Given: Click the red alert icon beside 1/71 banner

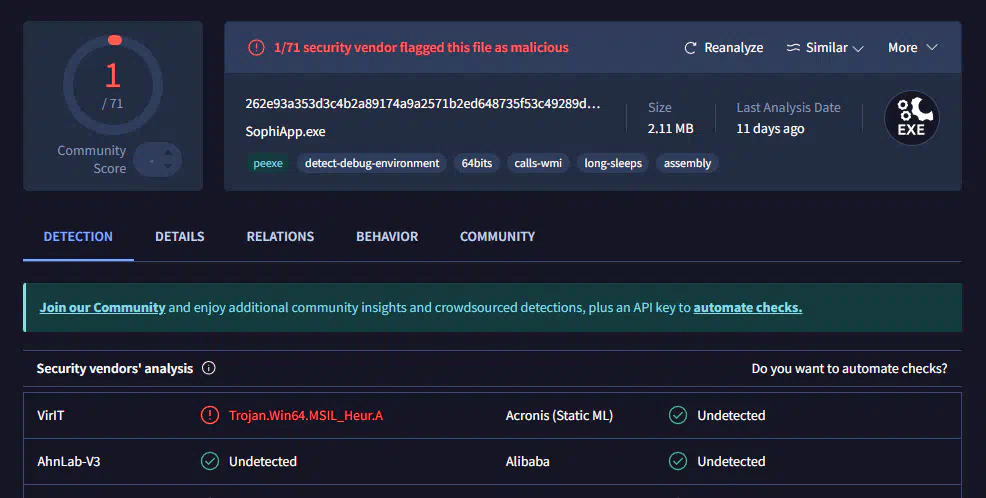Looking at the screenshot, I should [256, 48].
